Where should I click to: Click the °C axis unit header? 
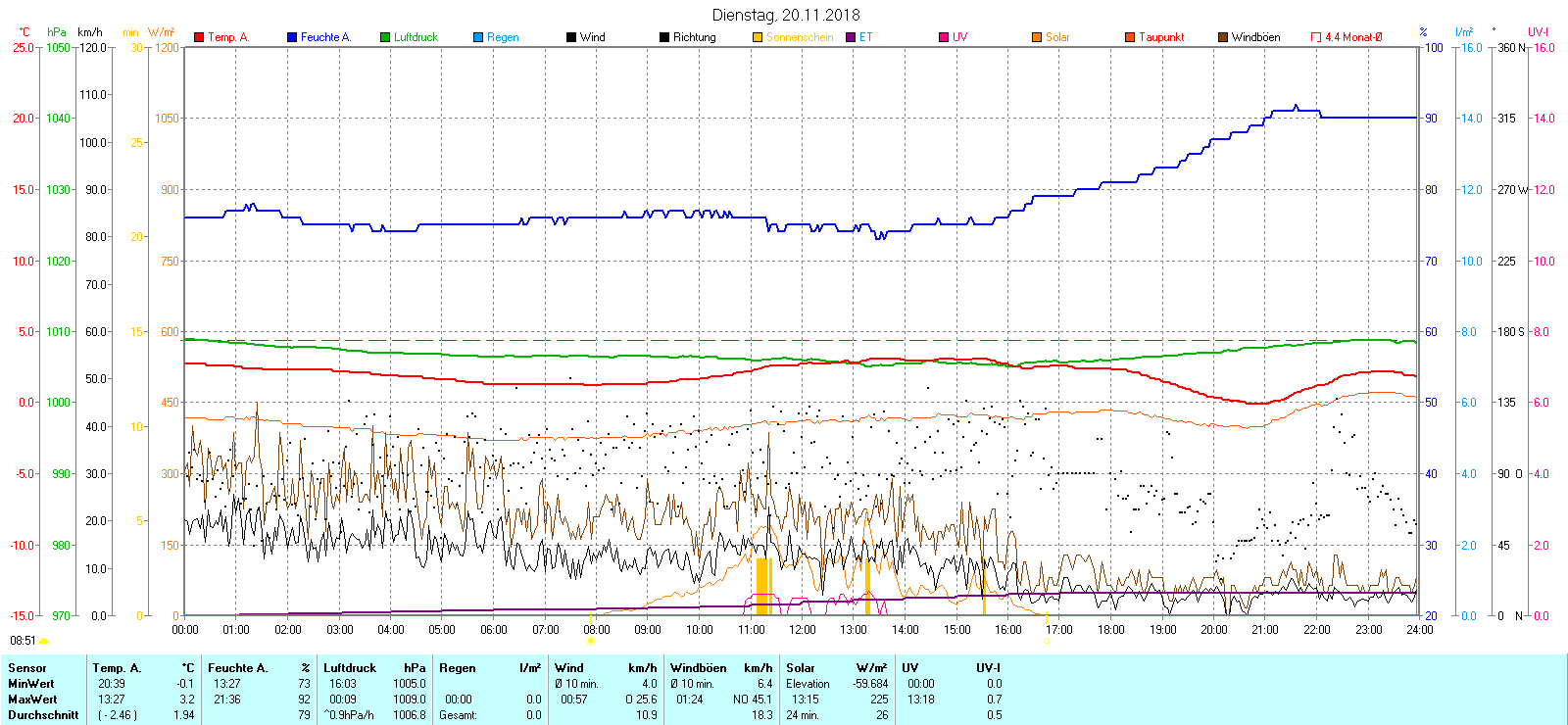point(24,32)
